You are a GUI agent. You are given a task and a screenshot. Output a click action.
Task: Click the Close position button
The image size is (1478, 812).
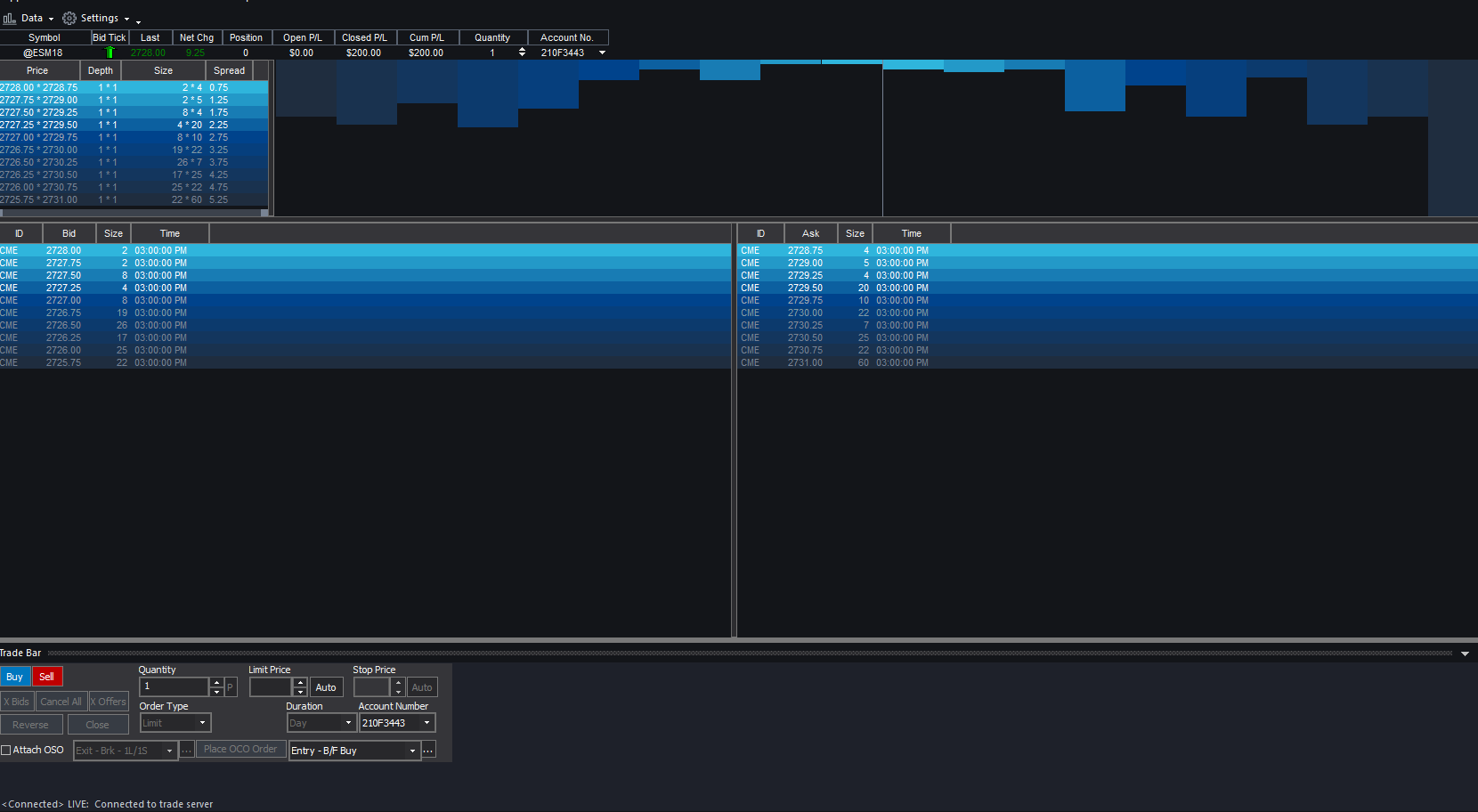98,725
